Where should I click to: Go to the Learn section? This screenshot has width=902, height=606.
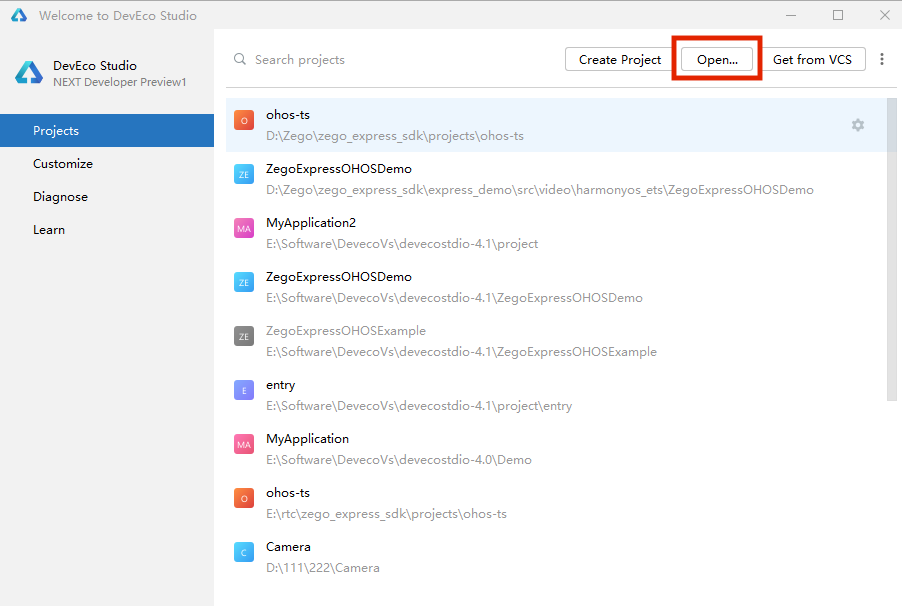coord(49,230)
